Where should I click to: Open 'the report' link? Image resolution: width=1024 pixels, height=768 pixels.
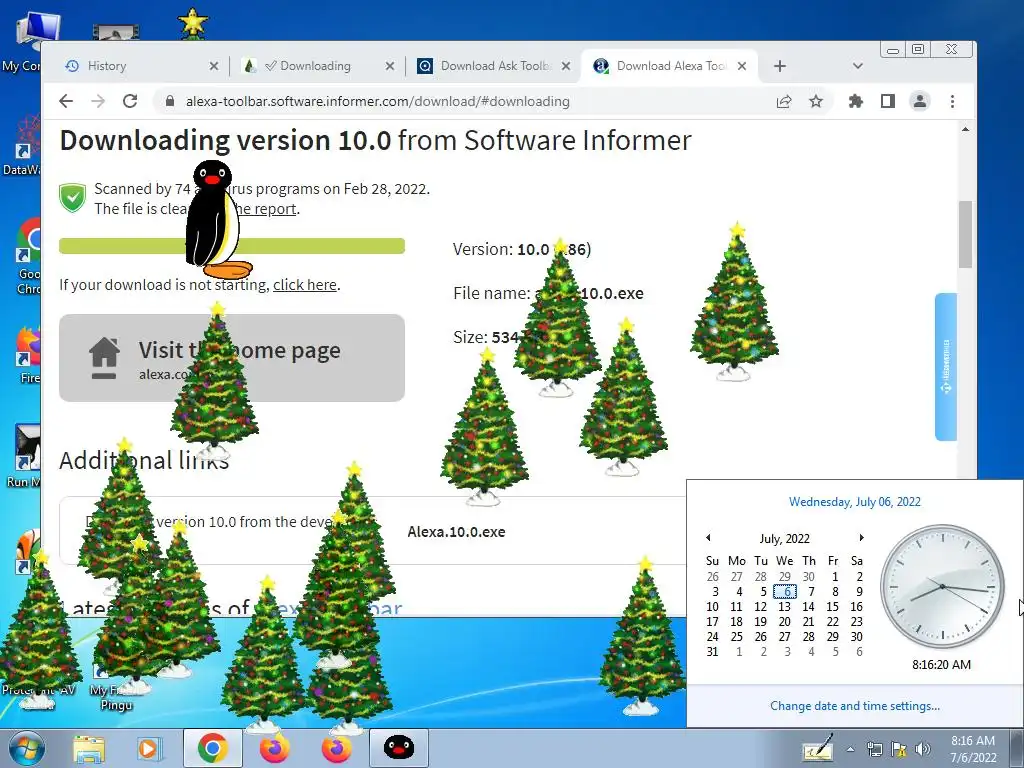(266, 209)
